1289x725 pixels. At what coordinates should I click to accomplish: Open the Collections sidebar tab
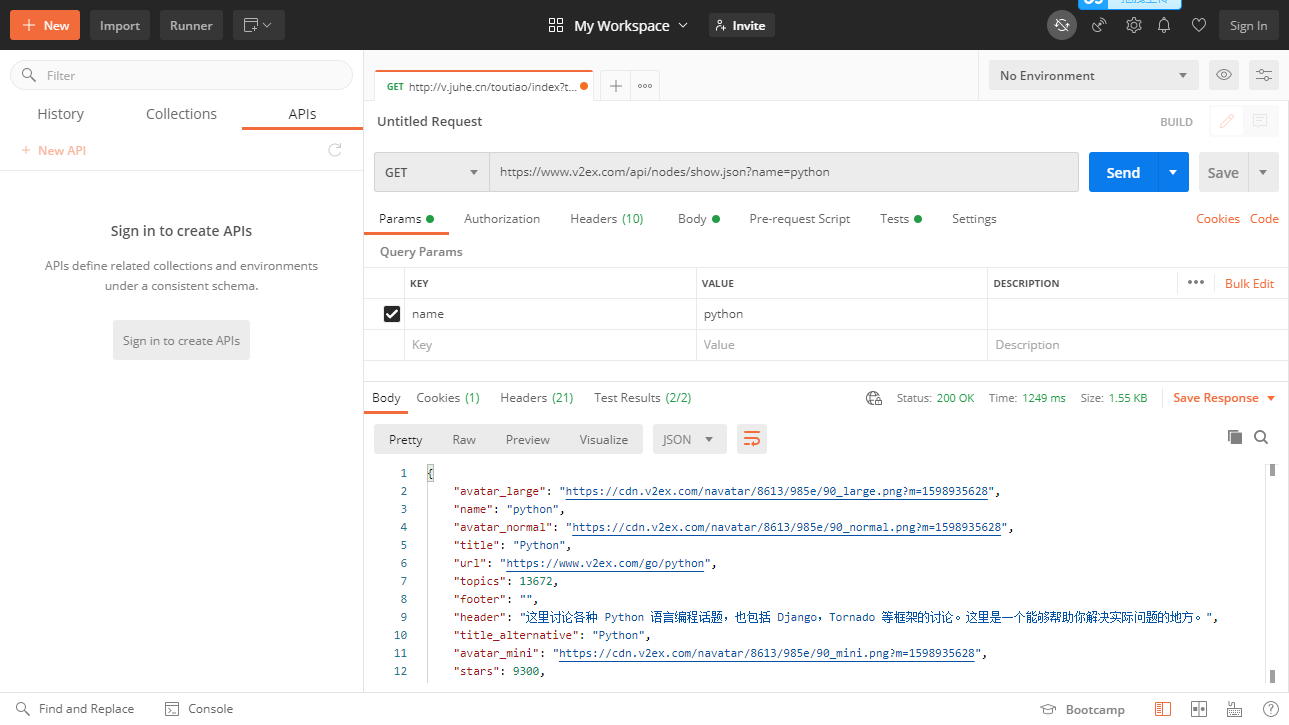click(181, 114)
